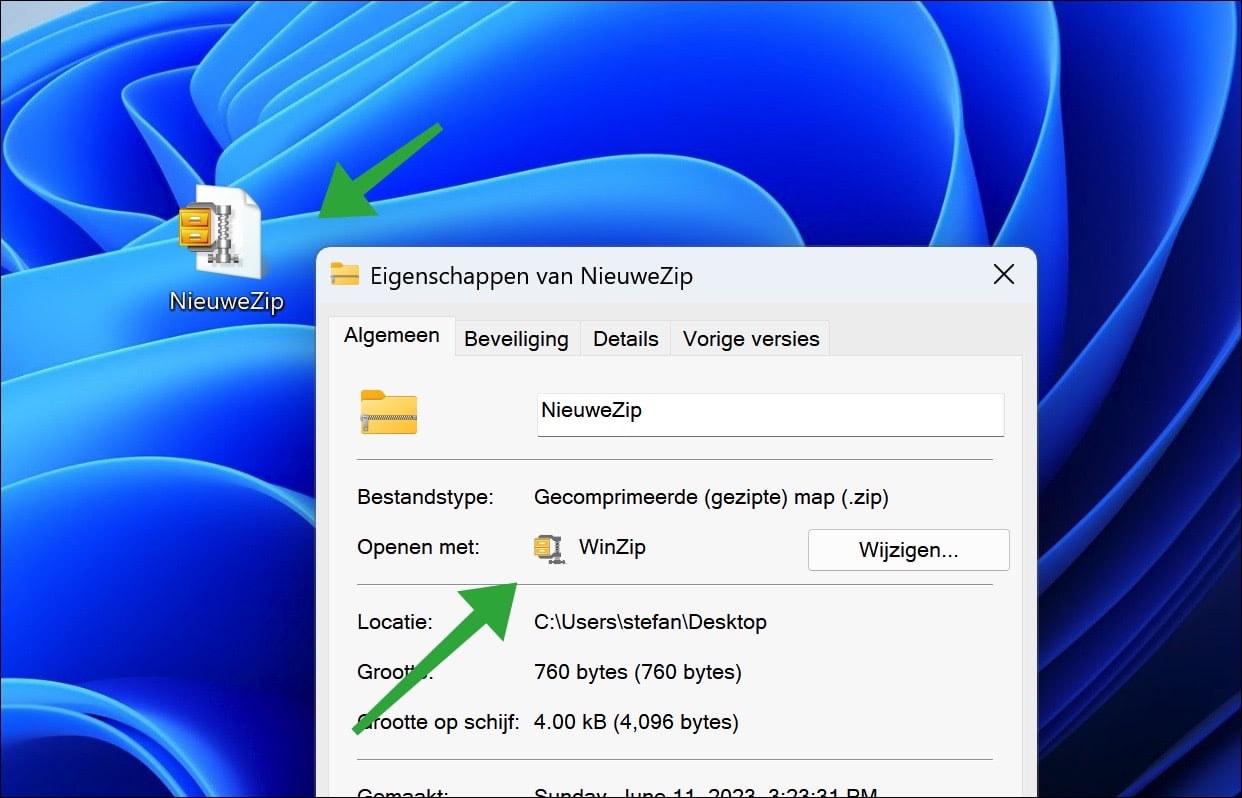This screenshot has height=798, width=1242.
Task: Select the Algemeen tab
Action: click(392, 336)
